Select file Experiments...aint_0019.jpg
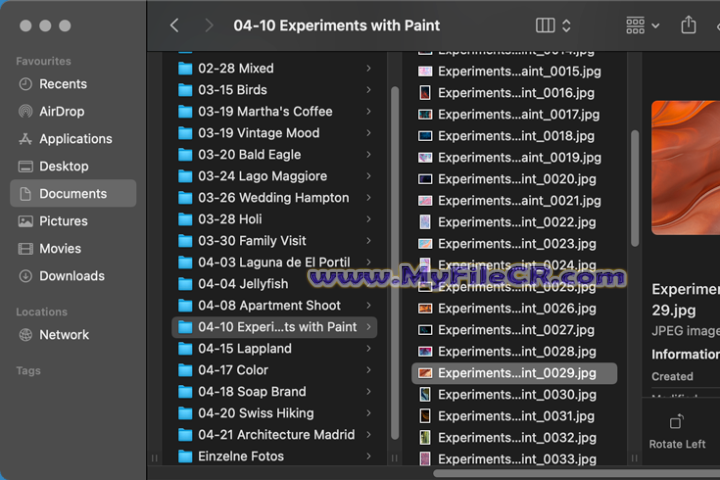This screenshot has width=720, height=480. [514, 158]
